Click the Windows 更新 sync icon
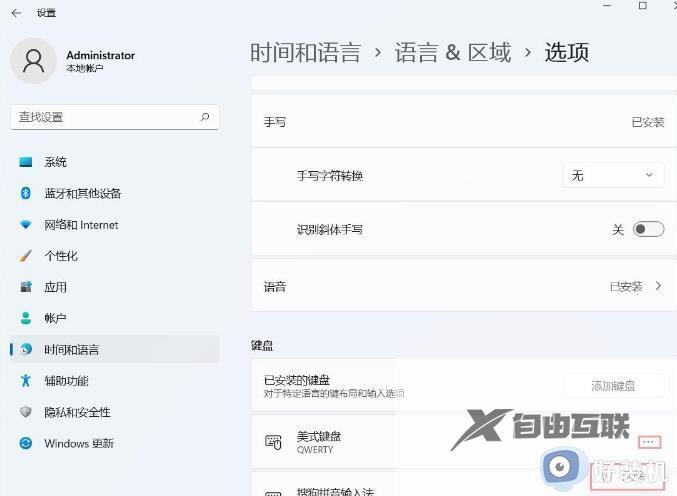The width and height of the screenshot is (677, 496). coord(25,443)
